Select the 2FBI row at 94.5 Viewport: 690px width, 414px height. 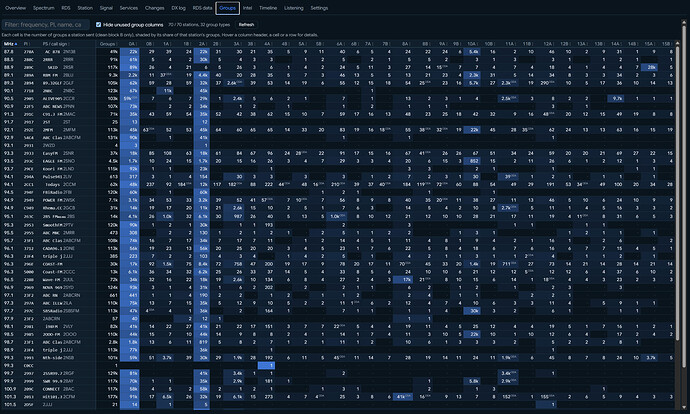tap(338, 192)
